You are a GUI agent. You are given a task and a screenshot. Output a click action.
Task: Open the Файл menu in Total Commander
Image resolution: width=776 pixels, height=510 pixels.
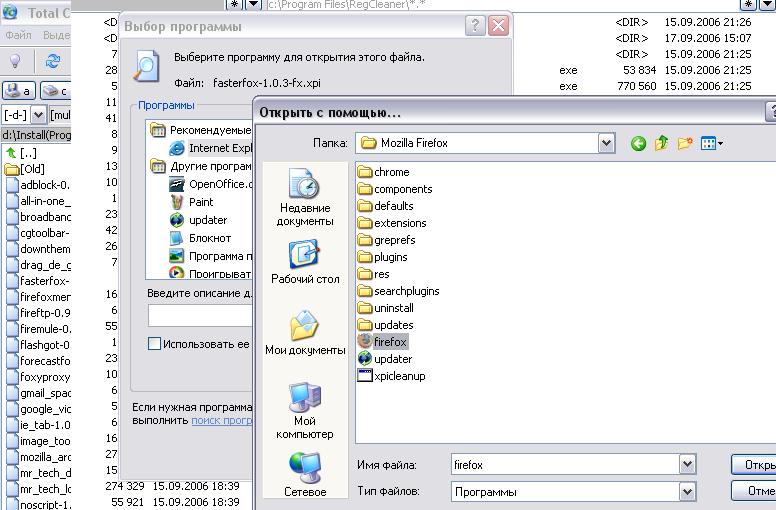tap(18, 35)
